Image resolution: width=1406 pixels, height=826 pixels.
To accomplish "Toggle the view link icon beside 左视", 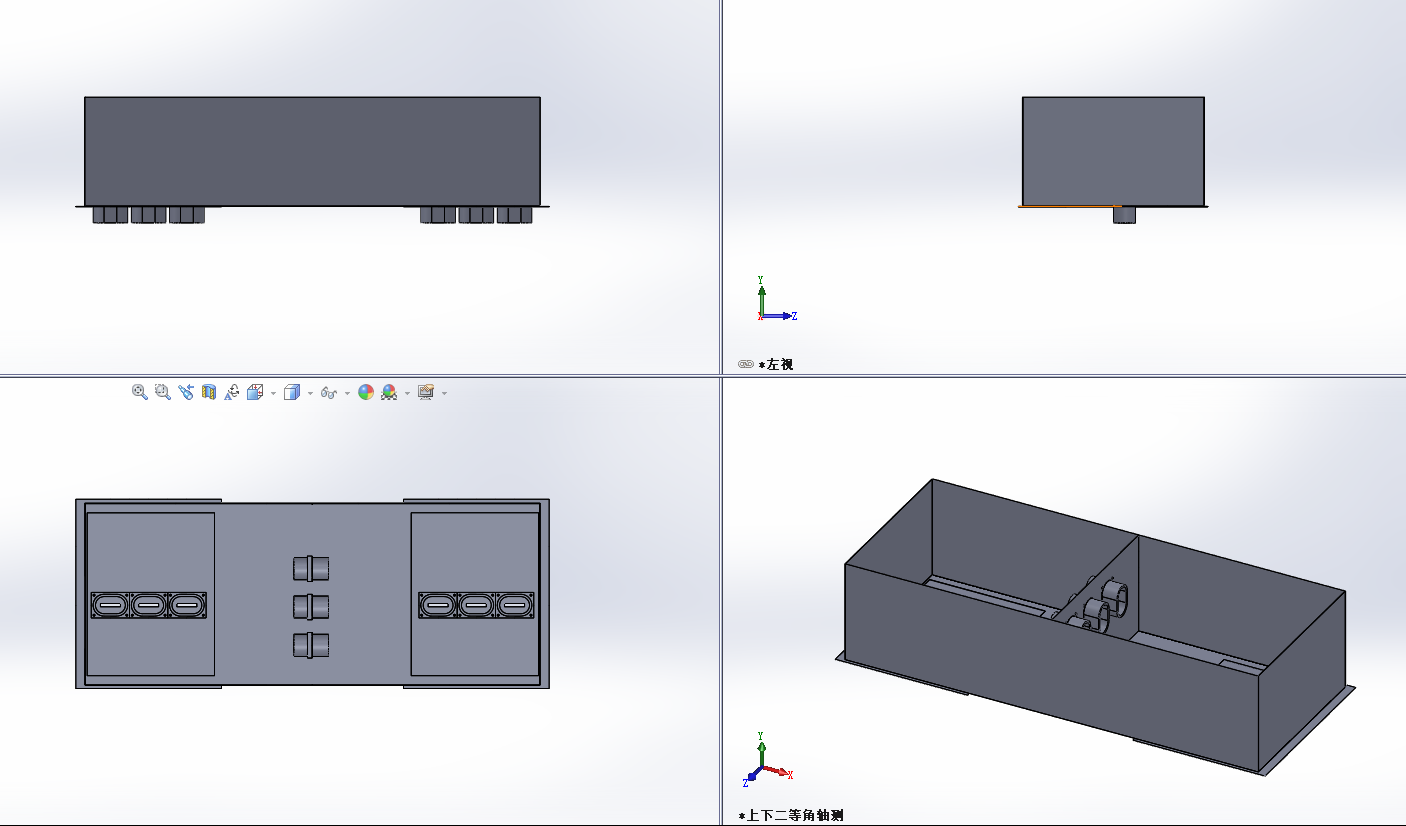I will [x=746, y=364].
